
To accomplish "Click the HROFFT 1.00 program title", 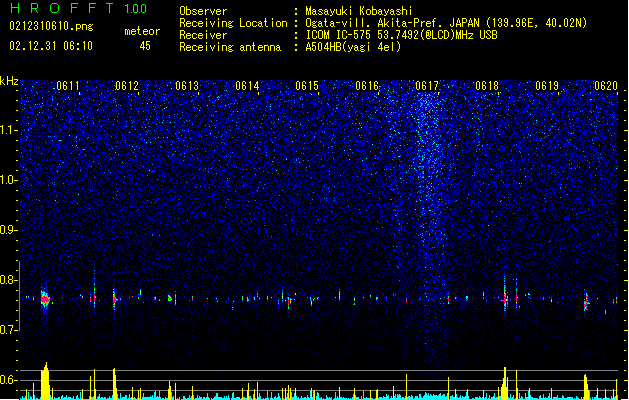I will coord(79,8).
